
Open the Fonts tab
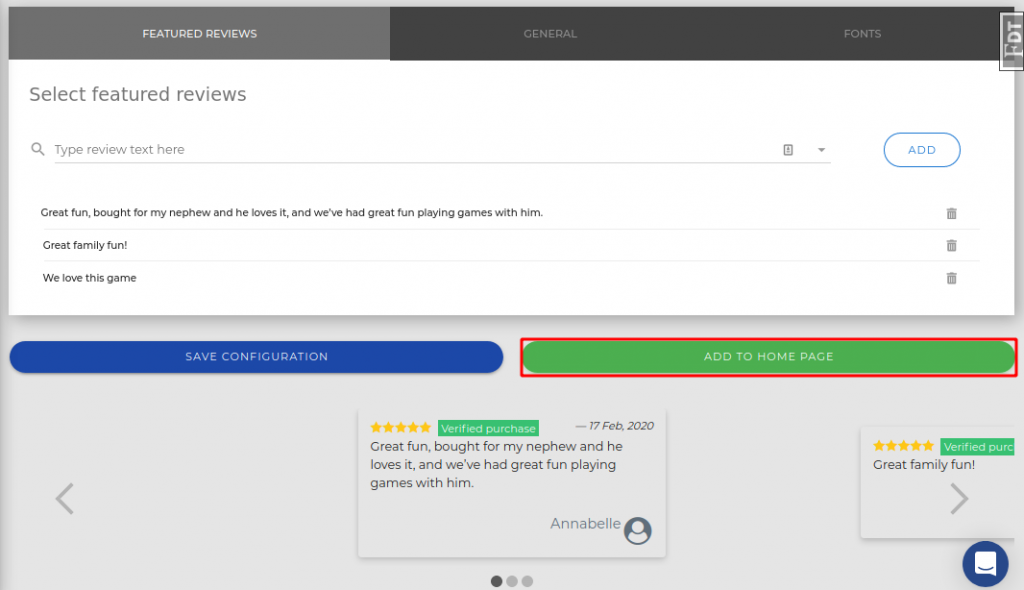862,33
